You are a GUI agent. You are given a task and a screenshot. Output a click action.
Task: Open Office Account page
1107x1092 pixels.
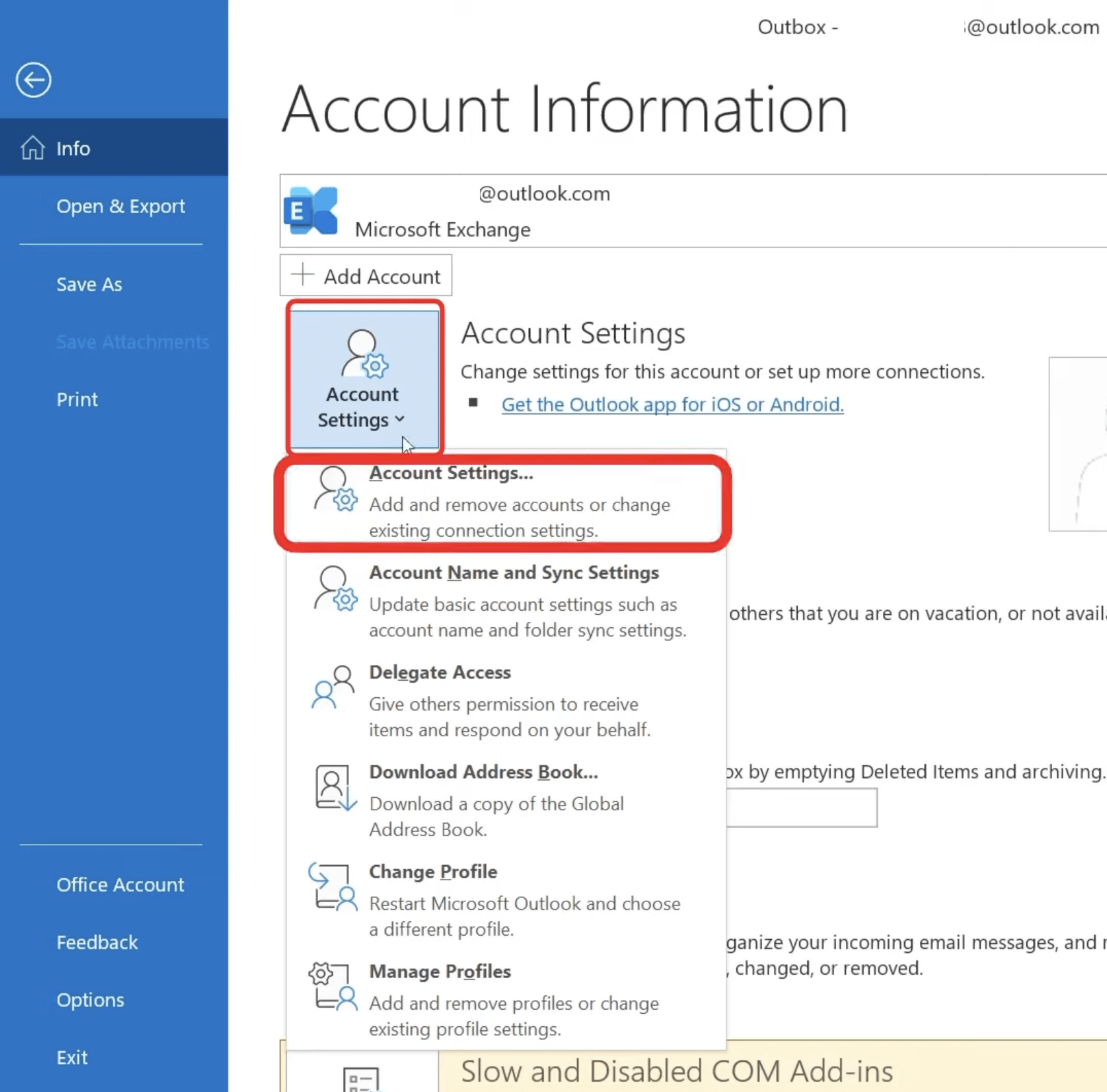[120, 884]
